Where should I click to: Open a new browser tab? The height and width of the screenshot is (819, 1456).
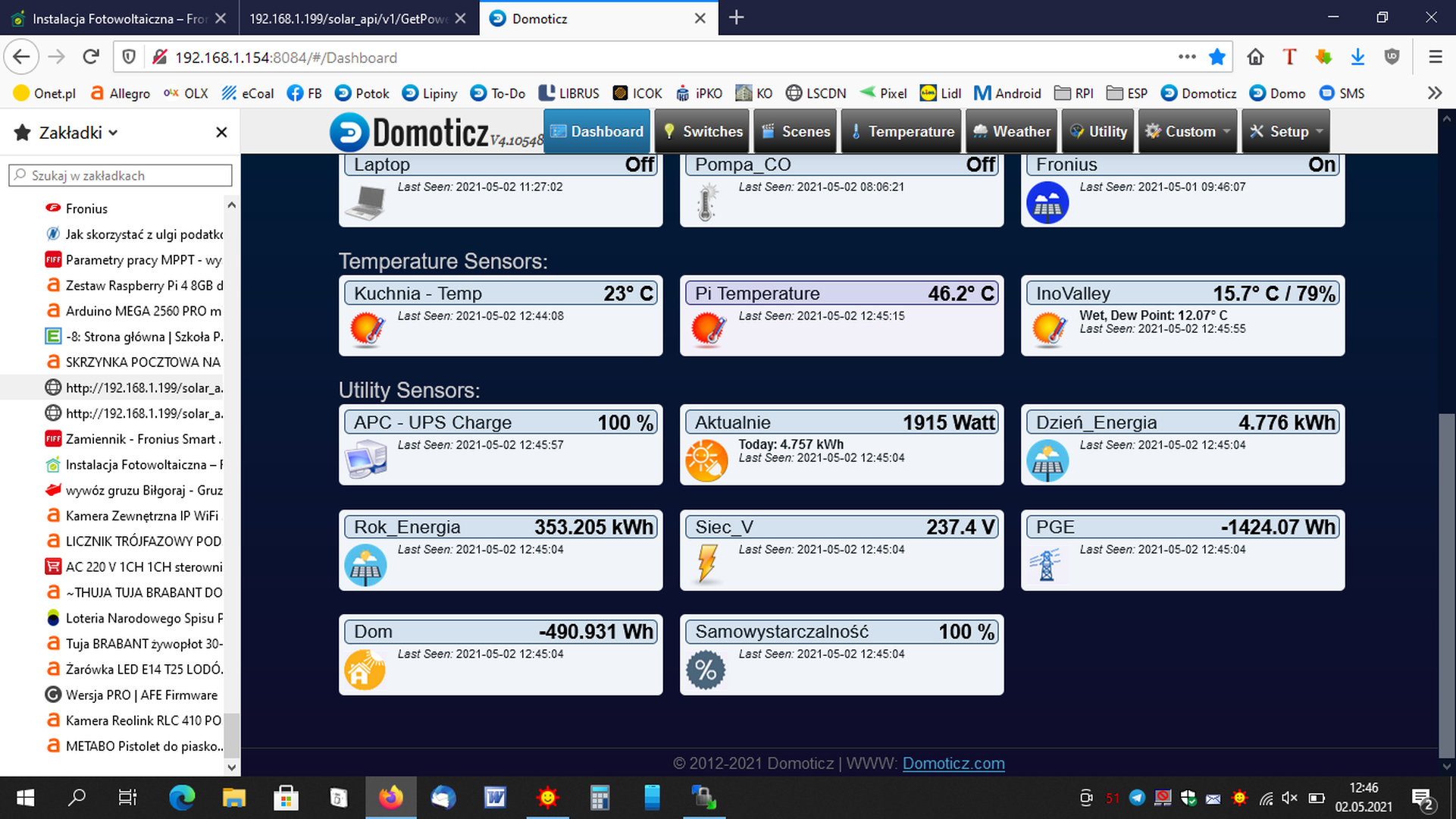736,18
